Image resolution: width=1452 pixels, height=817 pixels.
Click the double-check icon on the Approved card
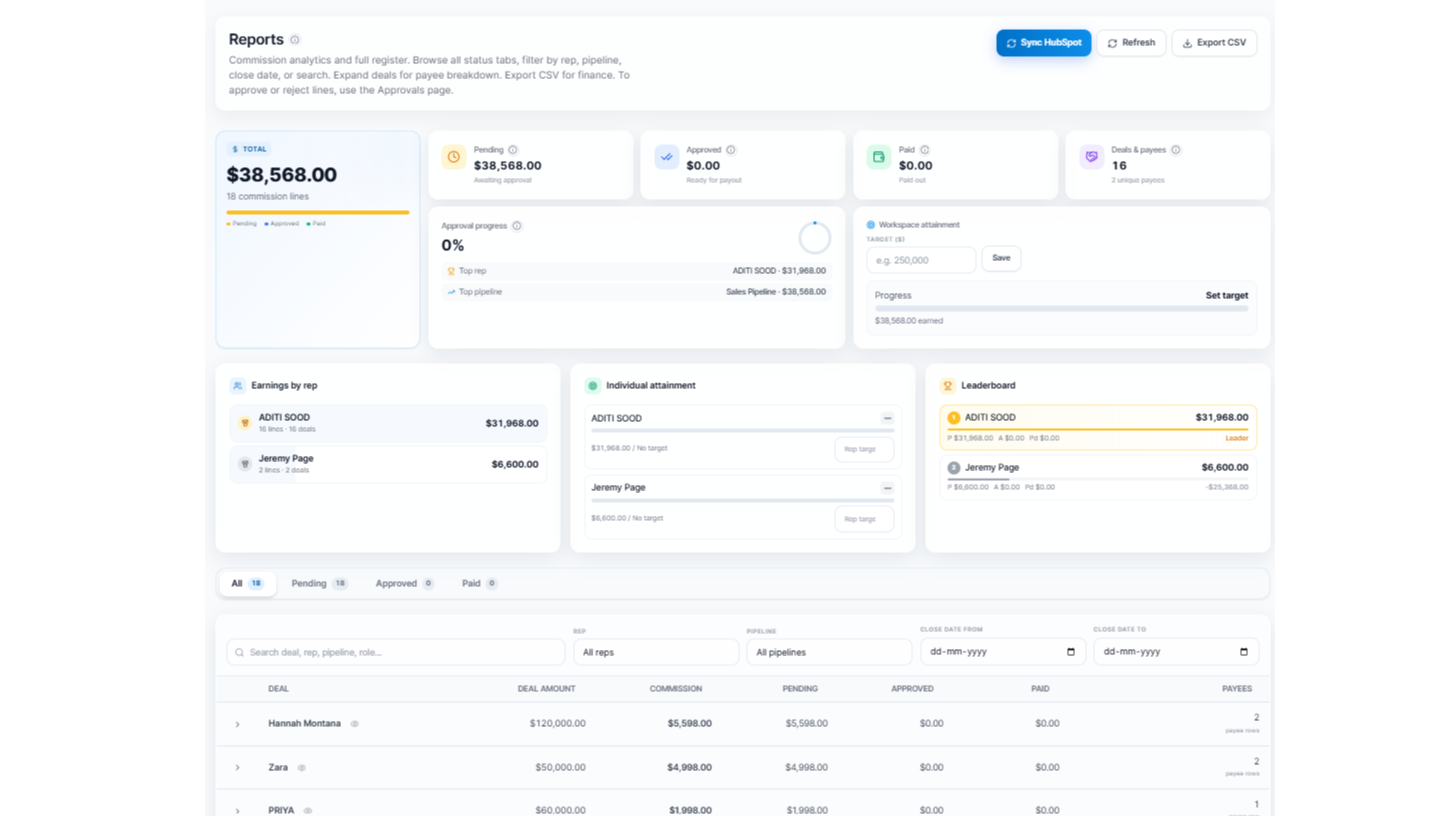pyautogui.click(x=667, y=157)
